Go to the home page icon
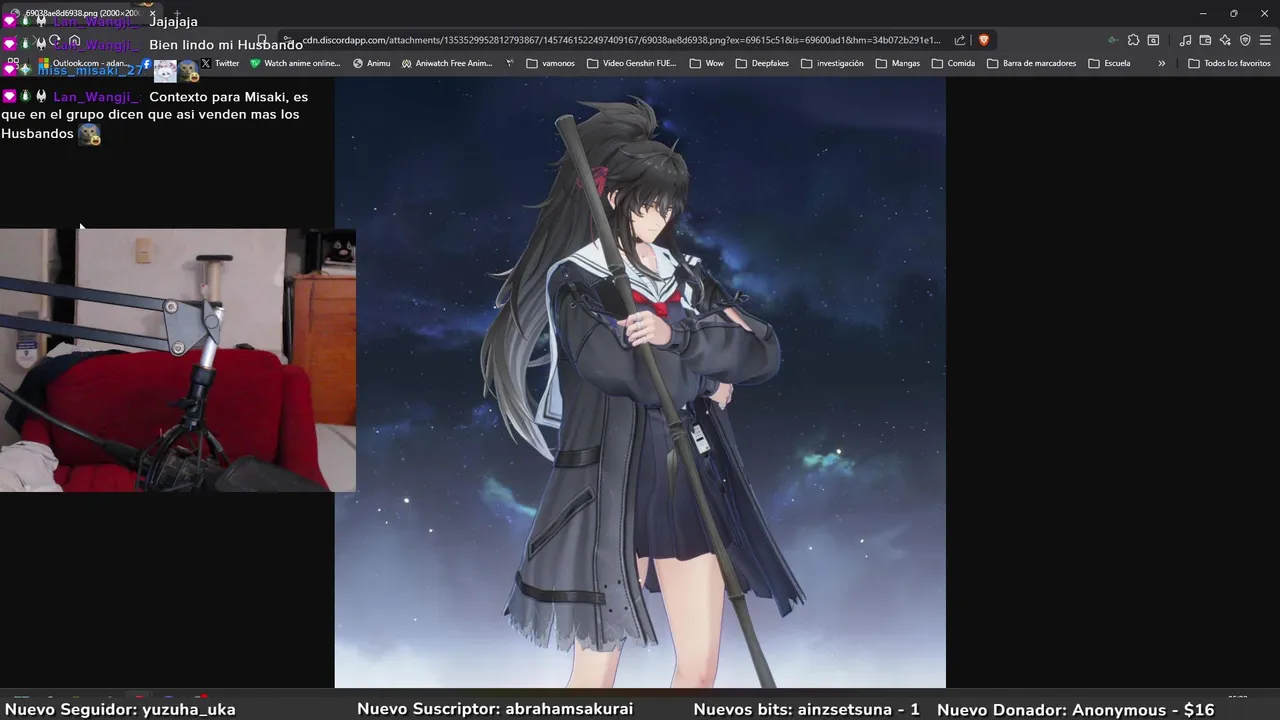Viewport: 1280px width, 720px height. (x=75, y=40)
